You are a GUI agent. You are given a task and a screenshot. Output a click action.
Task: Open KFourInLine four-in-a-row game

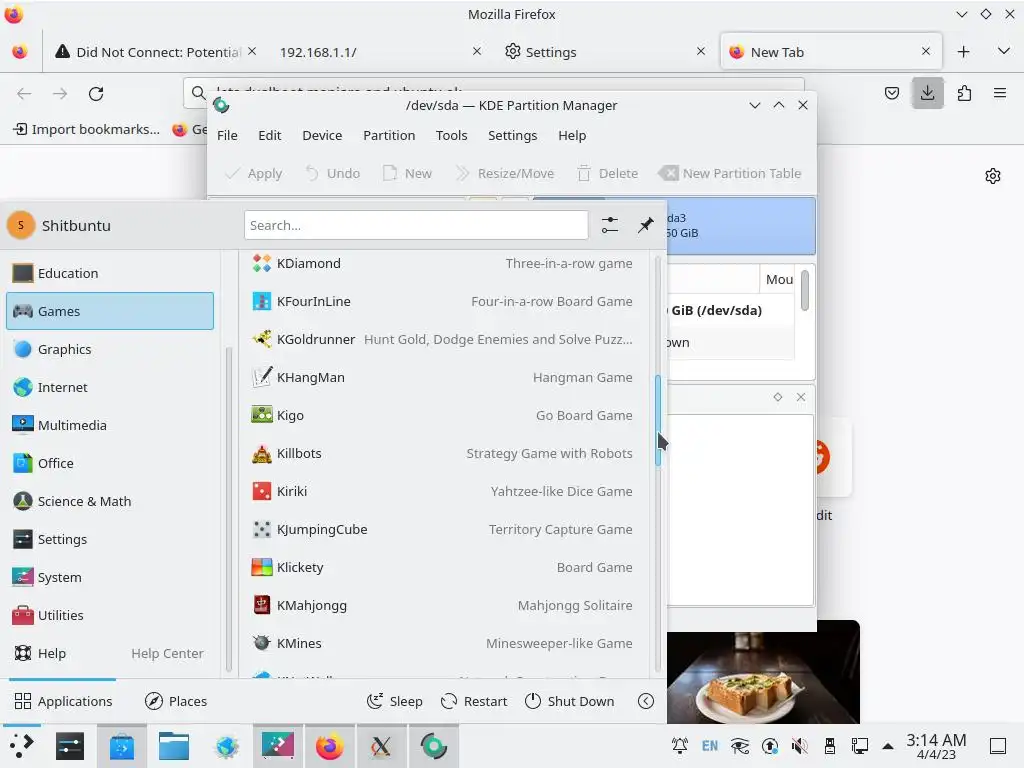[x=442, y=301]
